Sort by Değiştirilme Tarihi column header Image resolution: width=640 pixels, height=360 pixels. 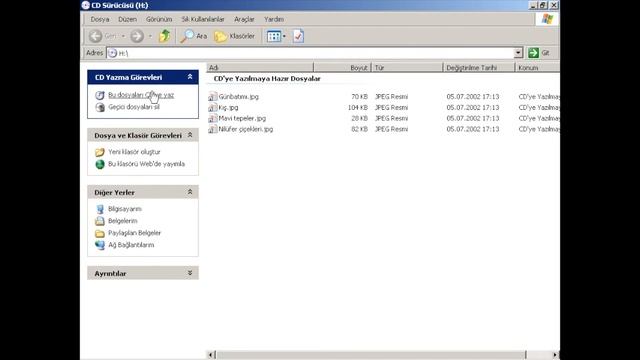[x=479, y=67]
